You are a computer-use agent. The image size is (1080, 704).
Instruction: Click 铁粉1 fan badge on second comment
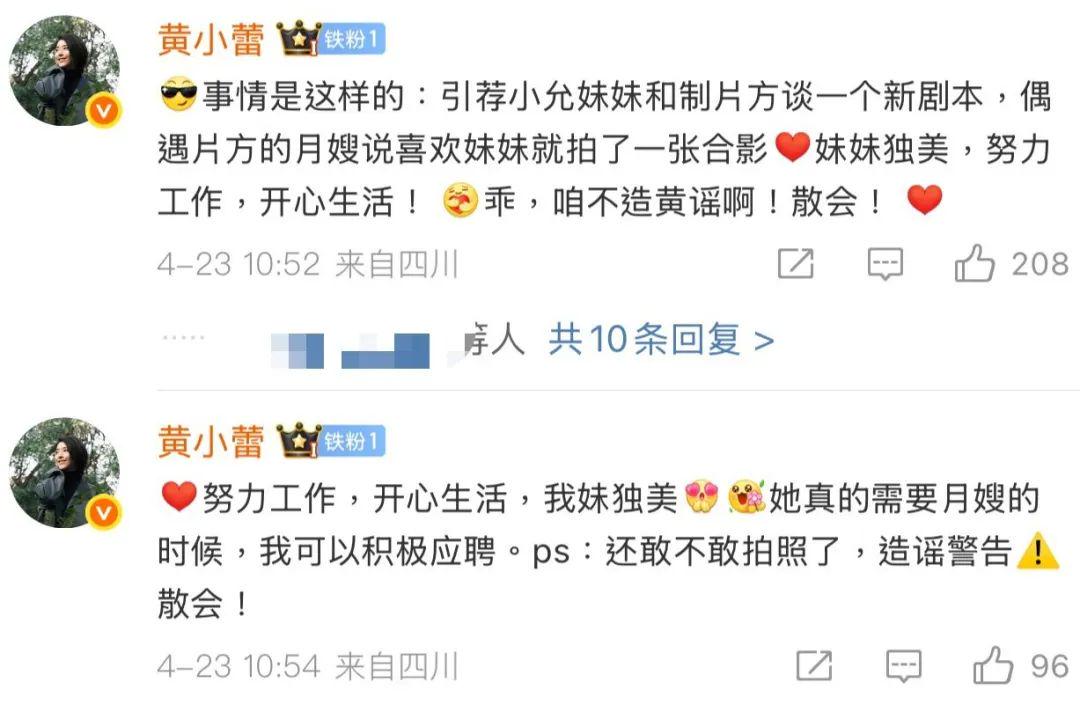(352, 442)
